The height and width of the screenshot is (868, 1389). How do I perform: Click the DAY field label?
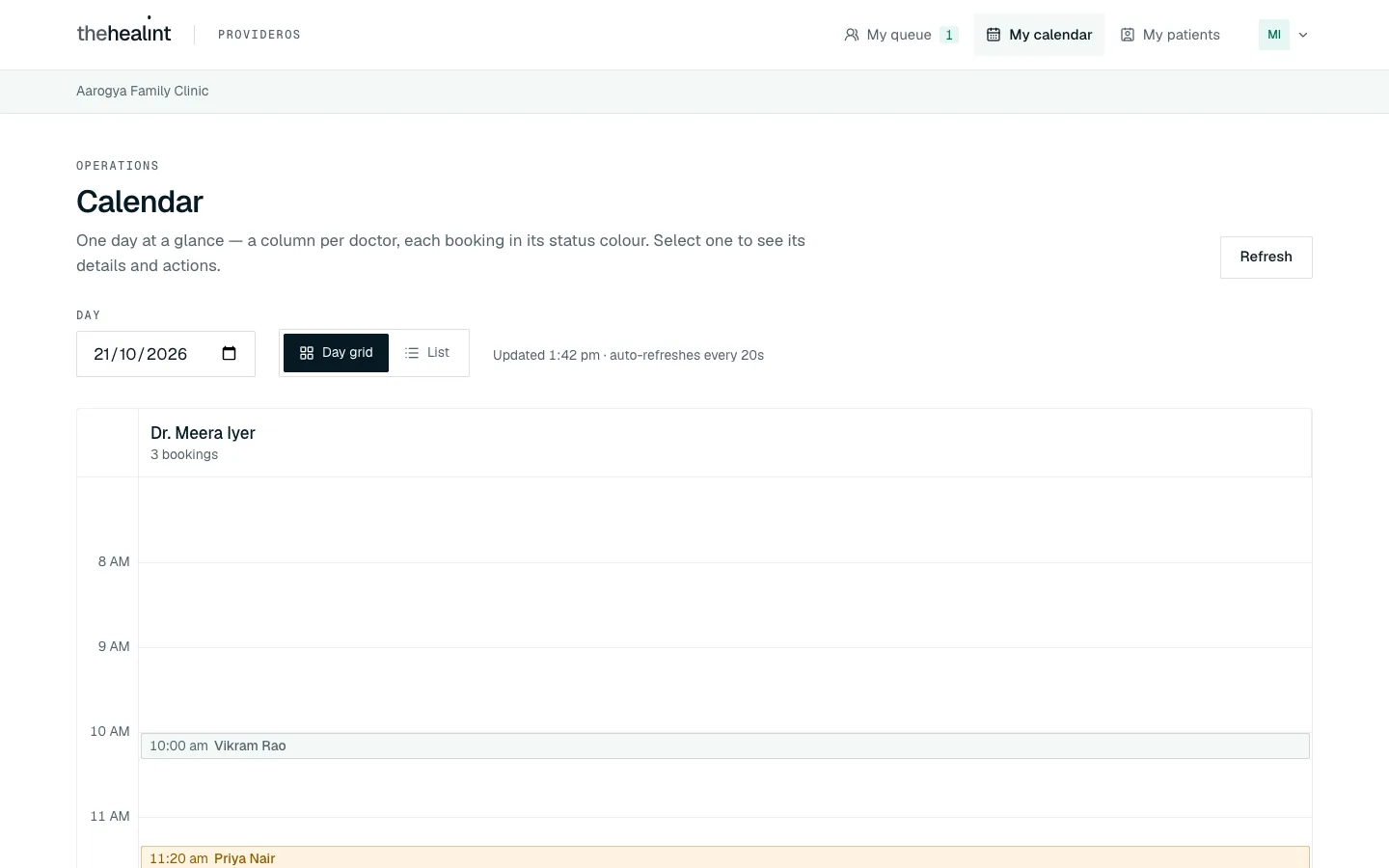point(88,315)
